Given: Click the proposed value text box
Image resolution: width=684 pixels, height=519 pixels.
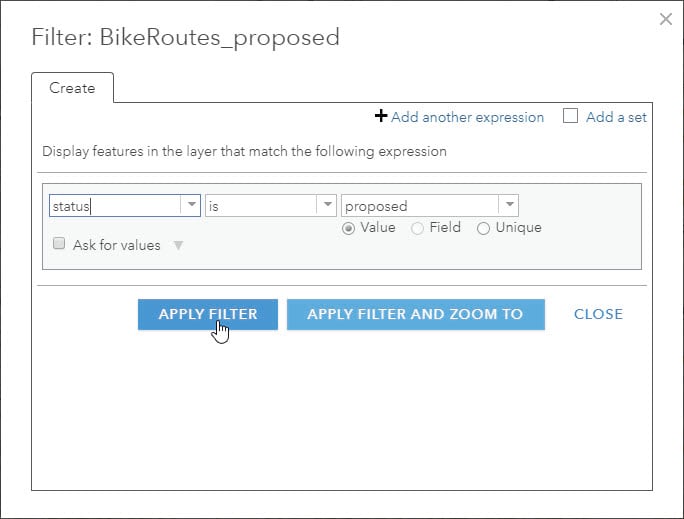Looking at the screenshot, I should 420,205.
